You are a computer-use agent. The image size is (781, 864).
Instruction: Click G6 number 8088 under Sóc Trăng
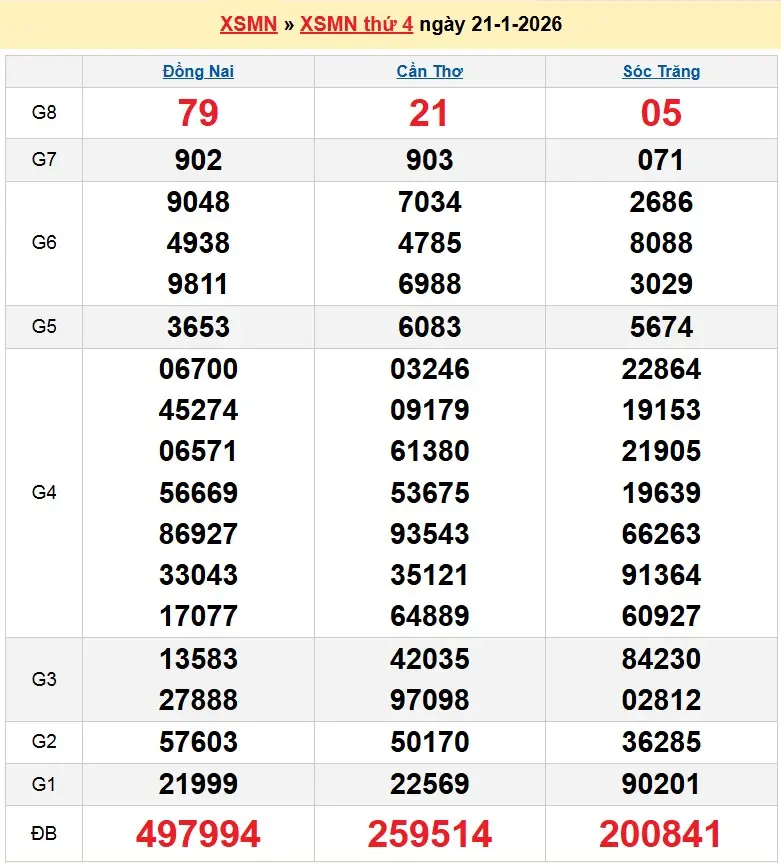661,243
